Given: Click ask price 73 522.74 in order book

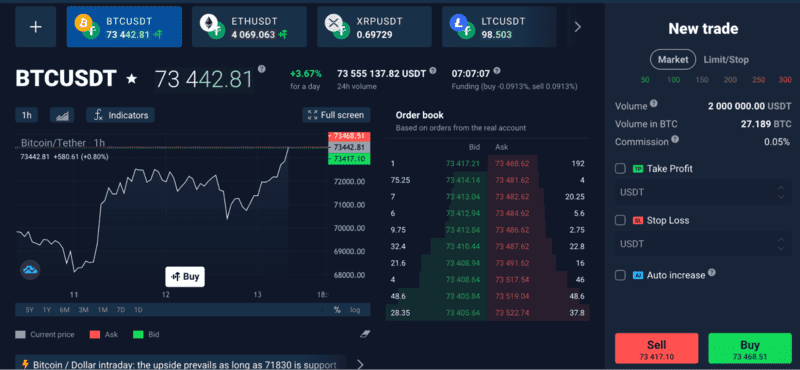Looking at the screenshot, I should tap(512, 312).
